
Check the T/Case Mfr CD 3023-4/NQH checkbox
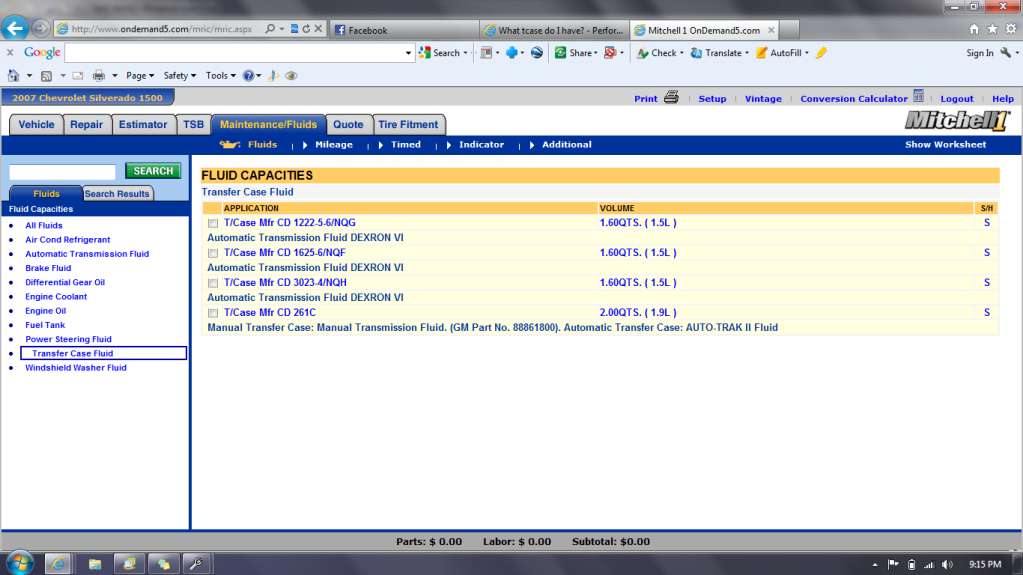(x=213, y=283)
